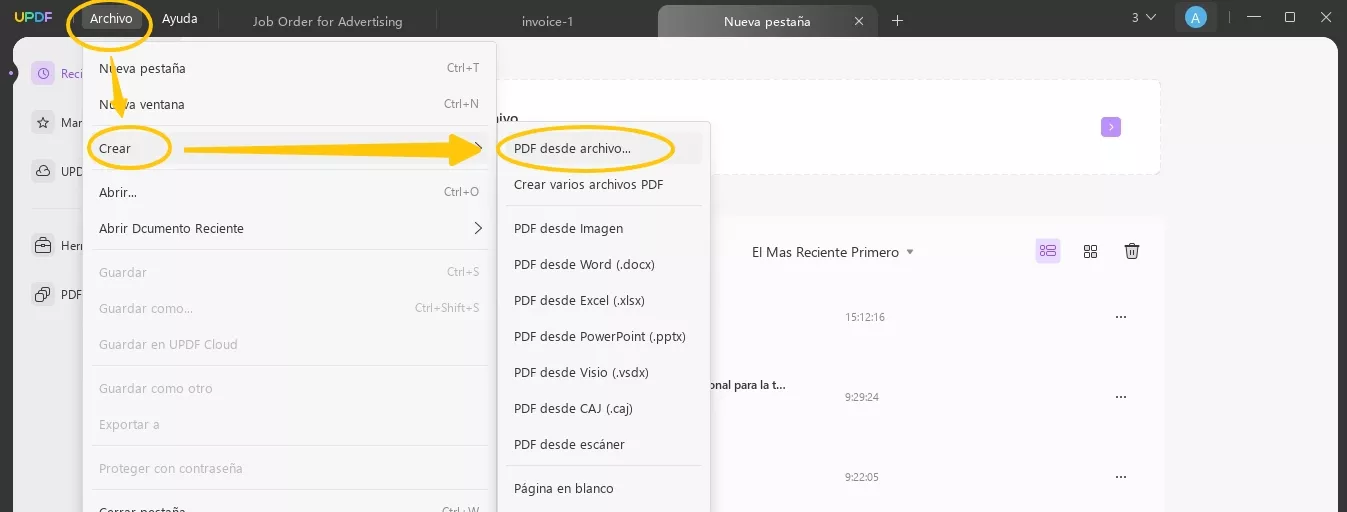
Task: Switch to Job Order for Advertising tab
Action: tap(327, 21)
